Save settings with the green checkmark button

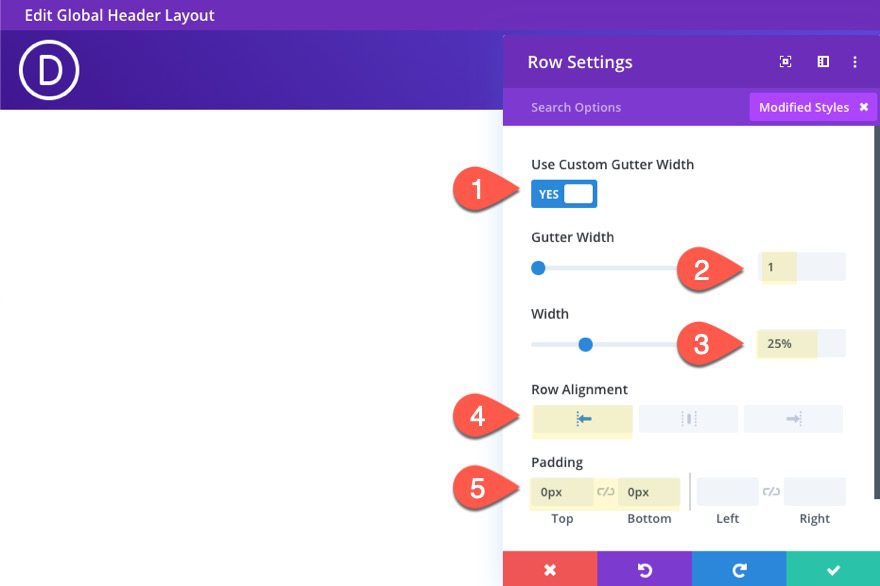pos(832,570)
